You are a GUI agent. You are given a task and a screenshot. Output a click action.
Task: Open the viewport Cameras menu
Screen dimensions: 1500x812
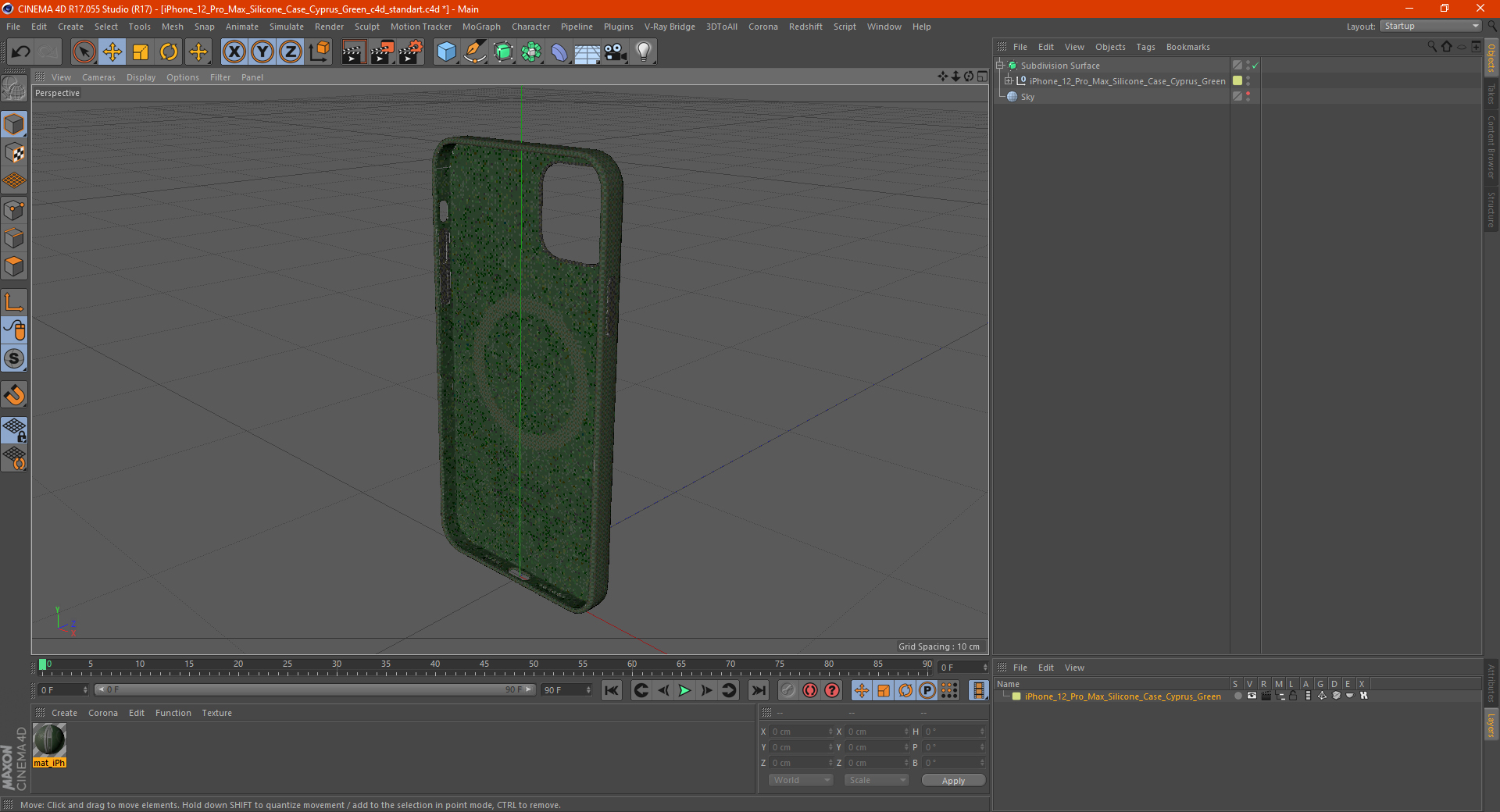[98, 77]
